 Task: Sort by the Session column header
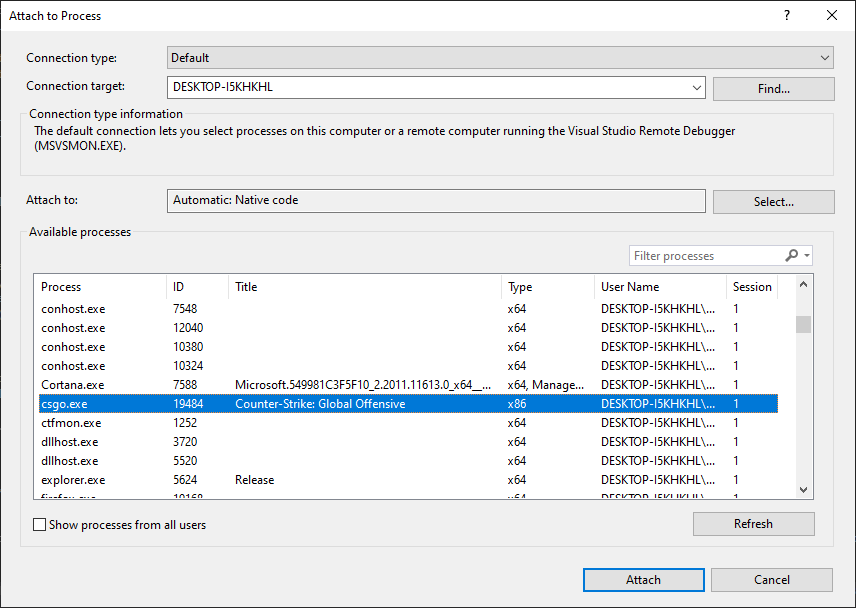[752, 287]
